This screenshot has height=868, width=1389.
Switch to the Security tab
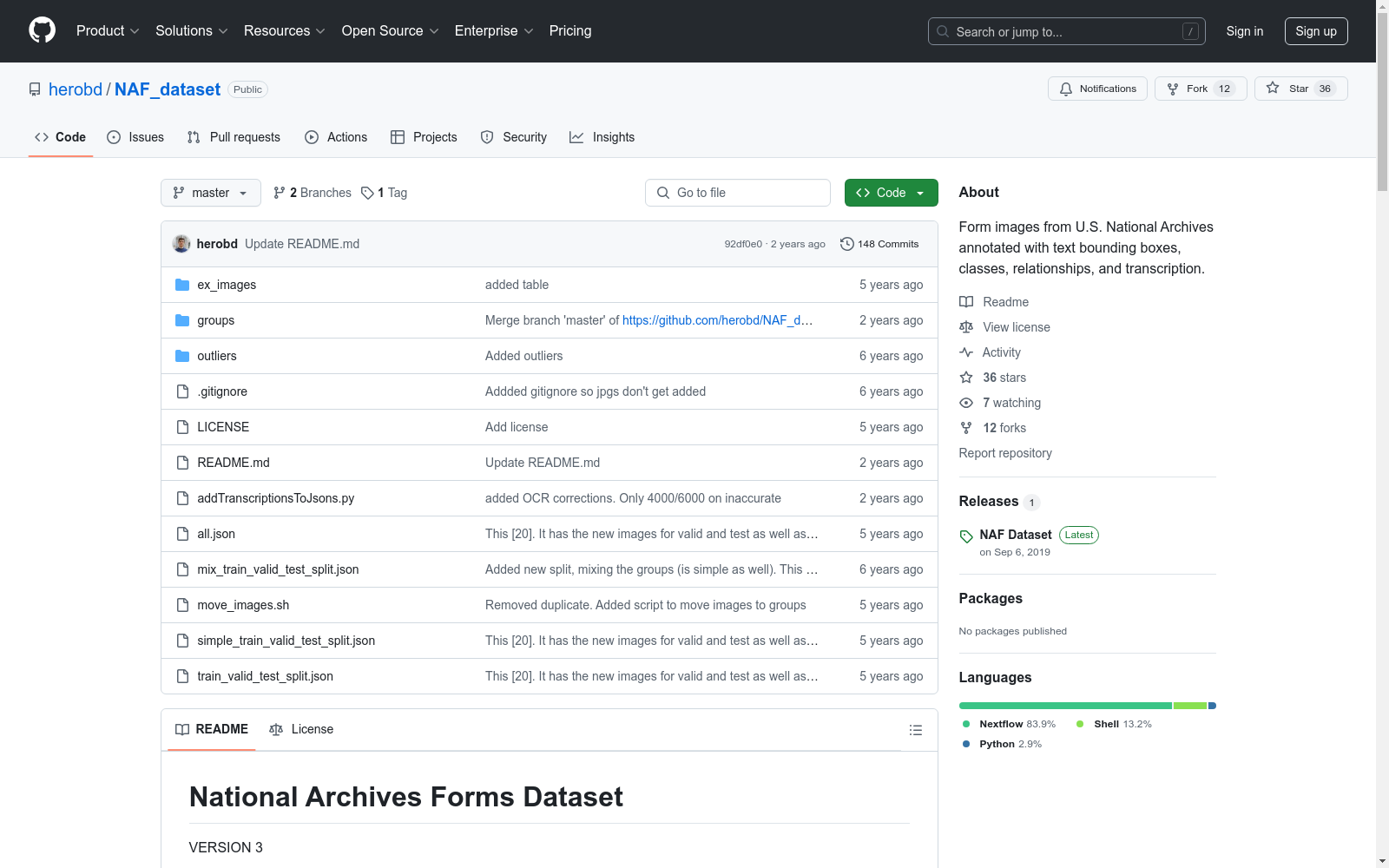tap(514, 137)
